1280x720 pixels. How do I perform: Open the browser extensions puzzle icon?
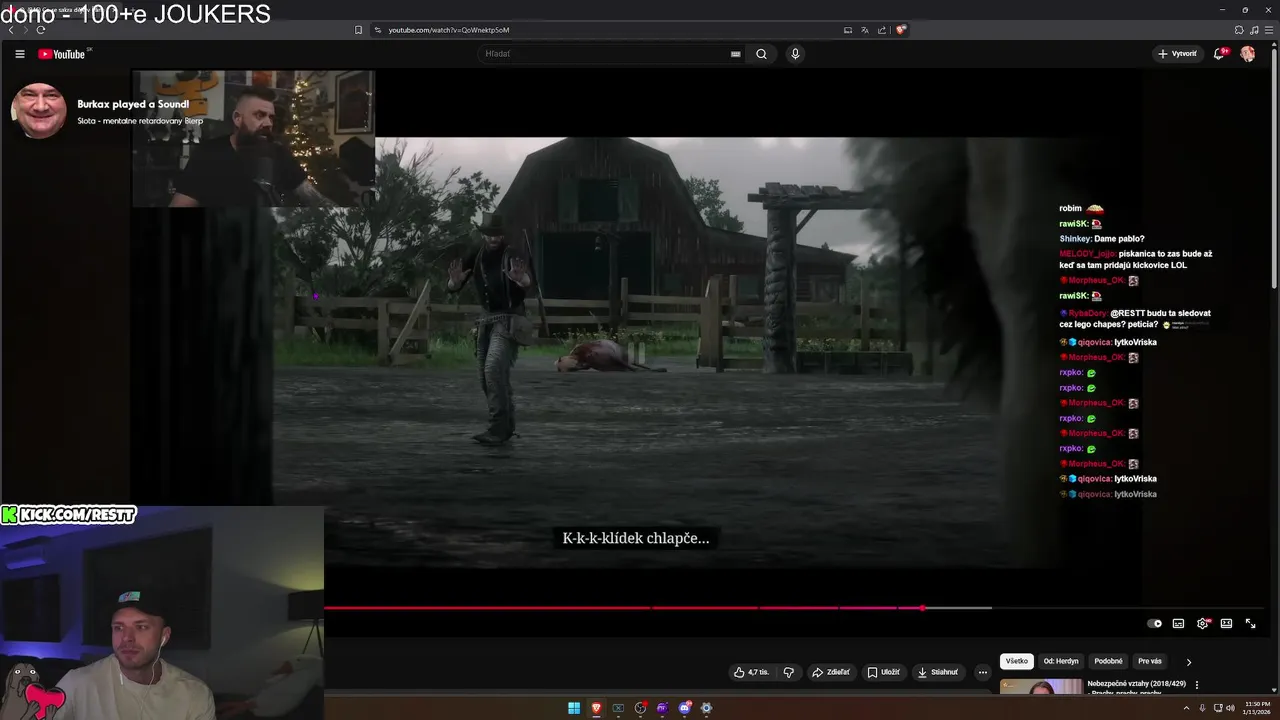click(1239, 30)
